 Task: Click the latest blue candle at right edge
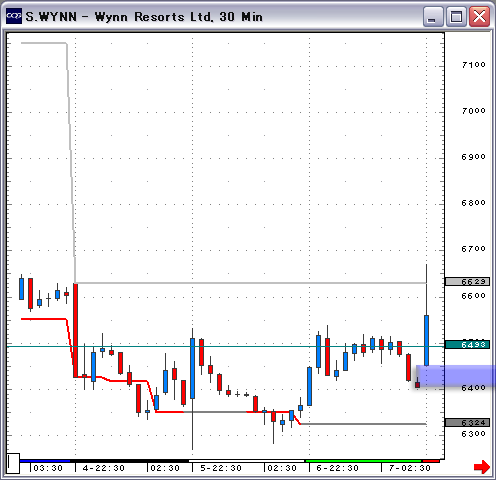click(426, 340)
